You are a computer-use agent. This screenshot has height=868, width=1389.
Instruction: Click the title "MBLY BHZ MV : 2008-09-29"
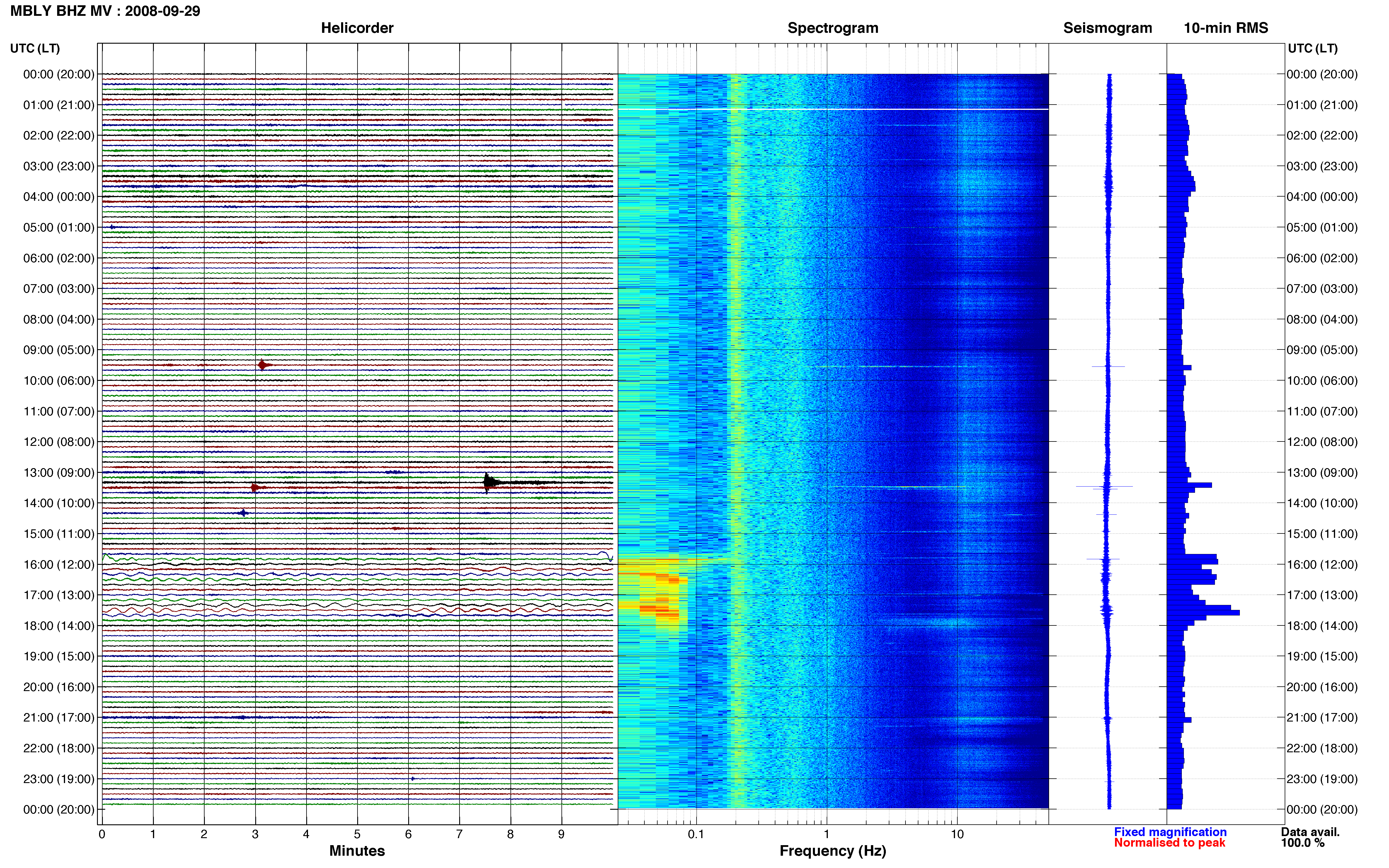click(105, 11)
